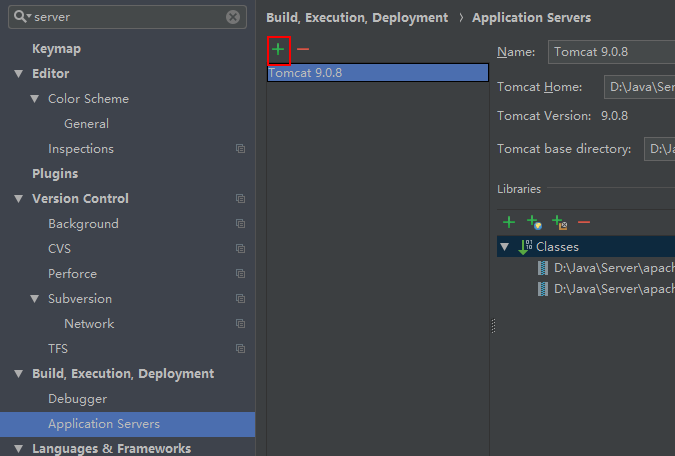675x456 pixels.
Task: Open Plugins settings
Action: click(55, 174)
